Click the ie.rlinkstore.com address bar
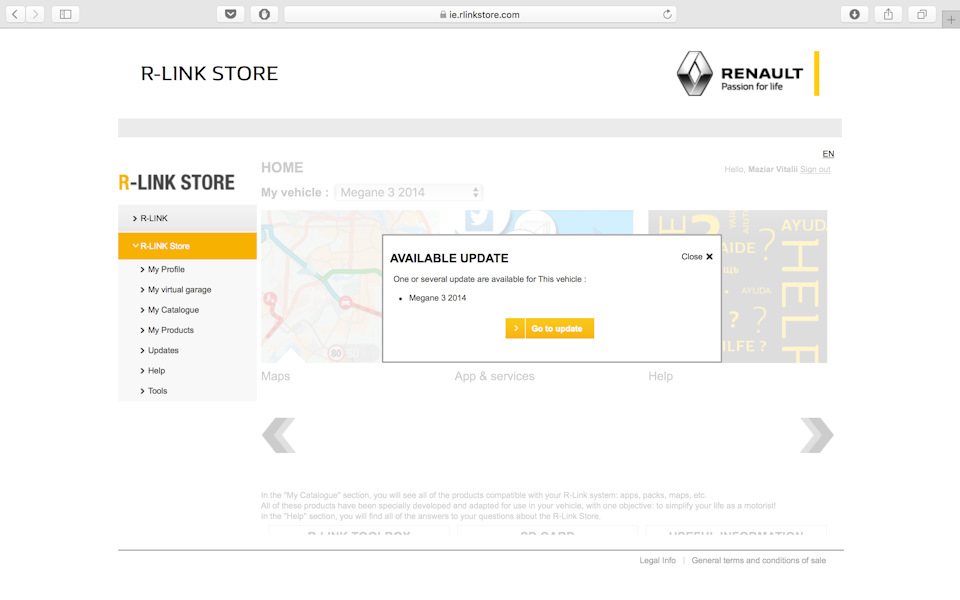The height and width of the screenshot is (600, 960). pos(480,14)
